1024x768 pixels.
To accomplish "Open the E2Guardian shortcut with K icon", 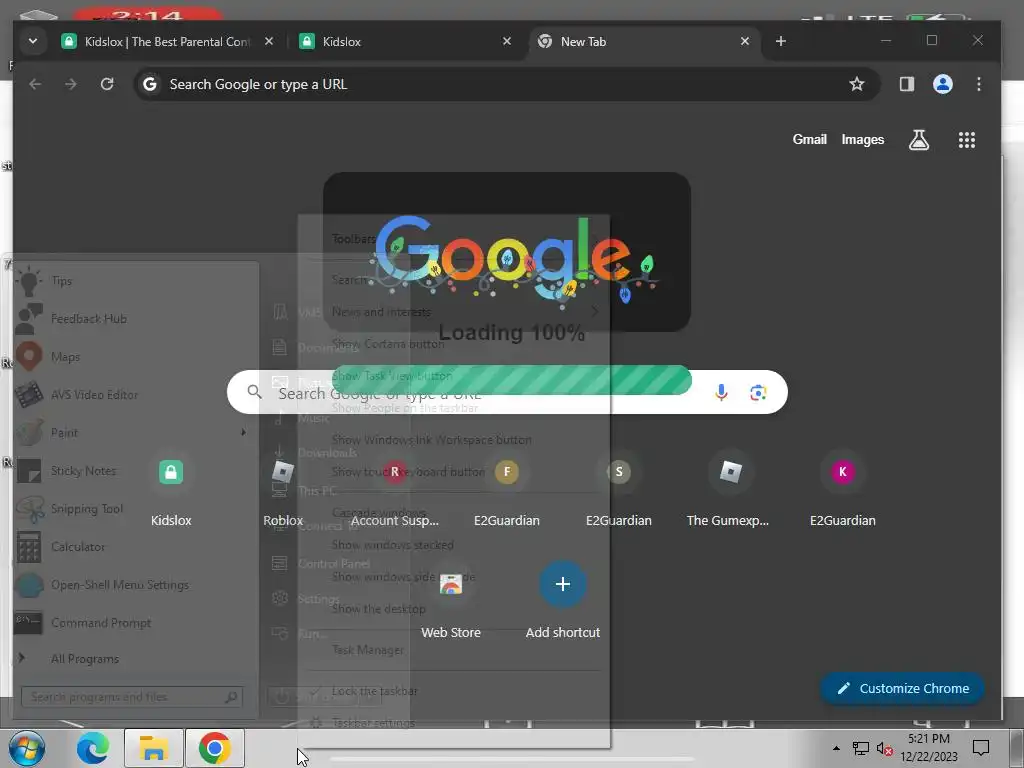I will point(842,490).
